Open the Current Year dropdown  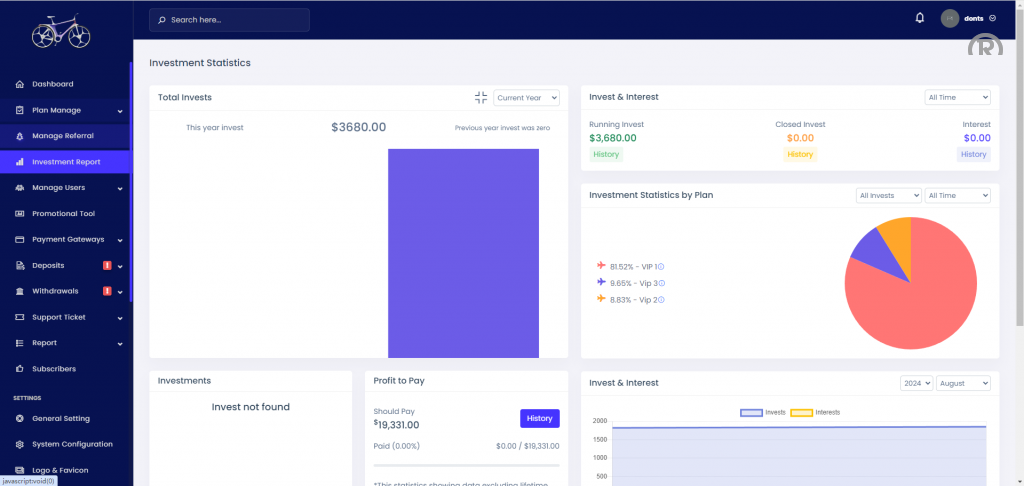526,97
